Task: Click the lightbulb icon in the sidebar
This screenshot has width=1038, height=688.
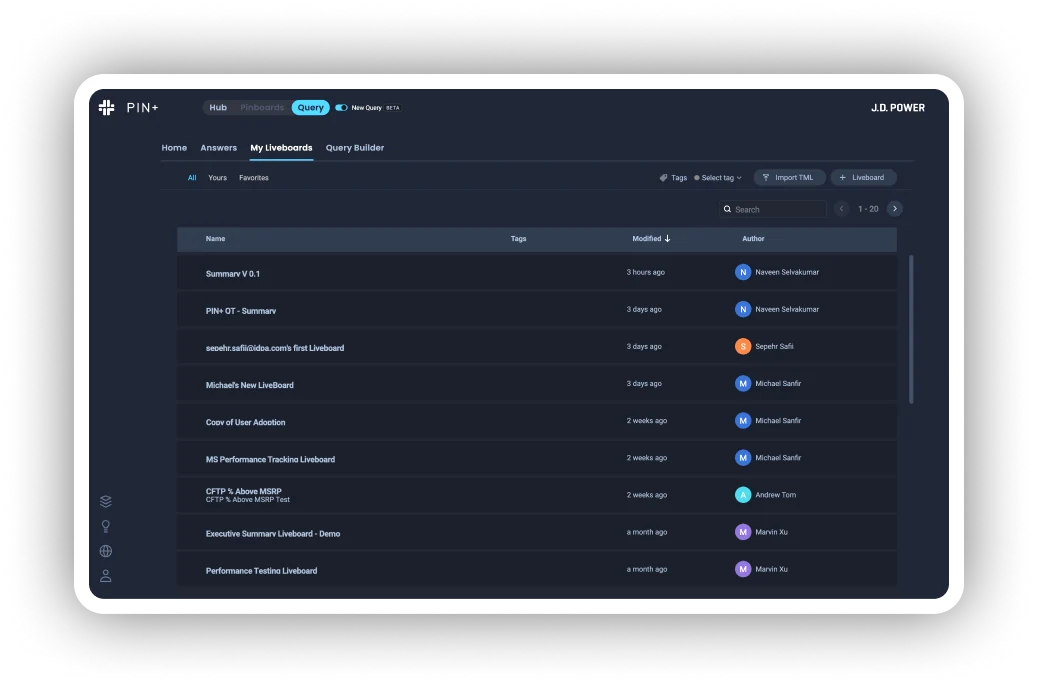Action: pos(106,526)
